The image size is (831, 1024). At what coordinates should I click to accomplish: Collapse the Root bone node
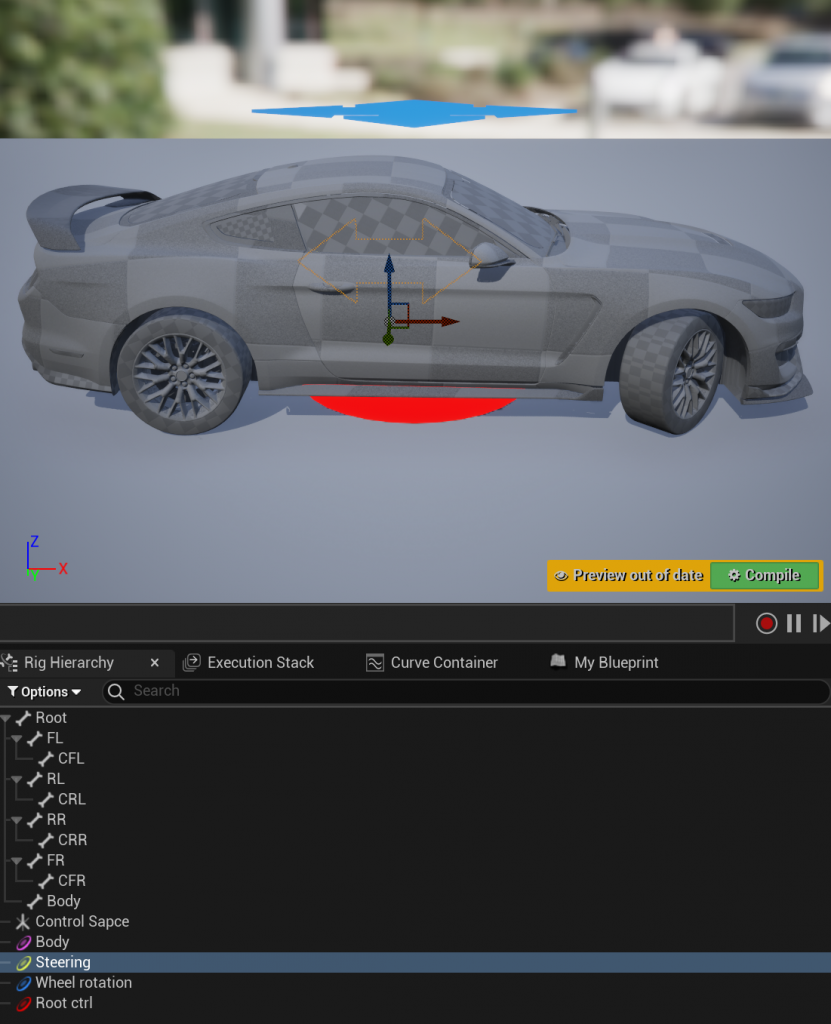pos(6,718)
